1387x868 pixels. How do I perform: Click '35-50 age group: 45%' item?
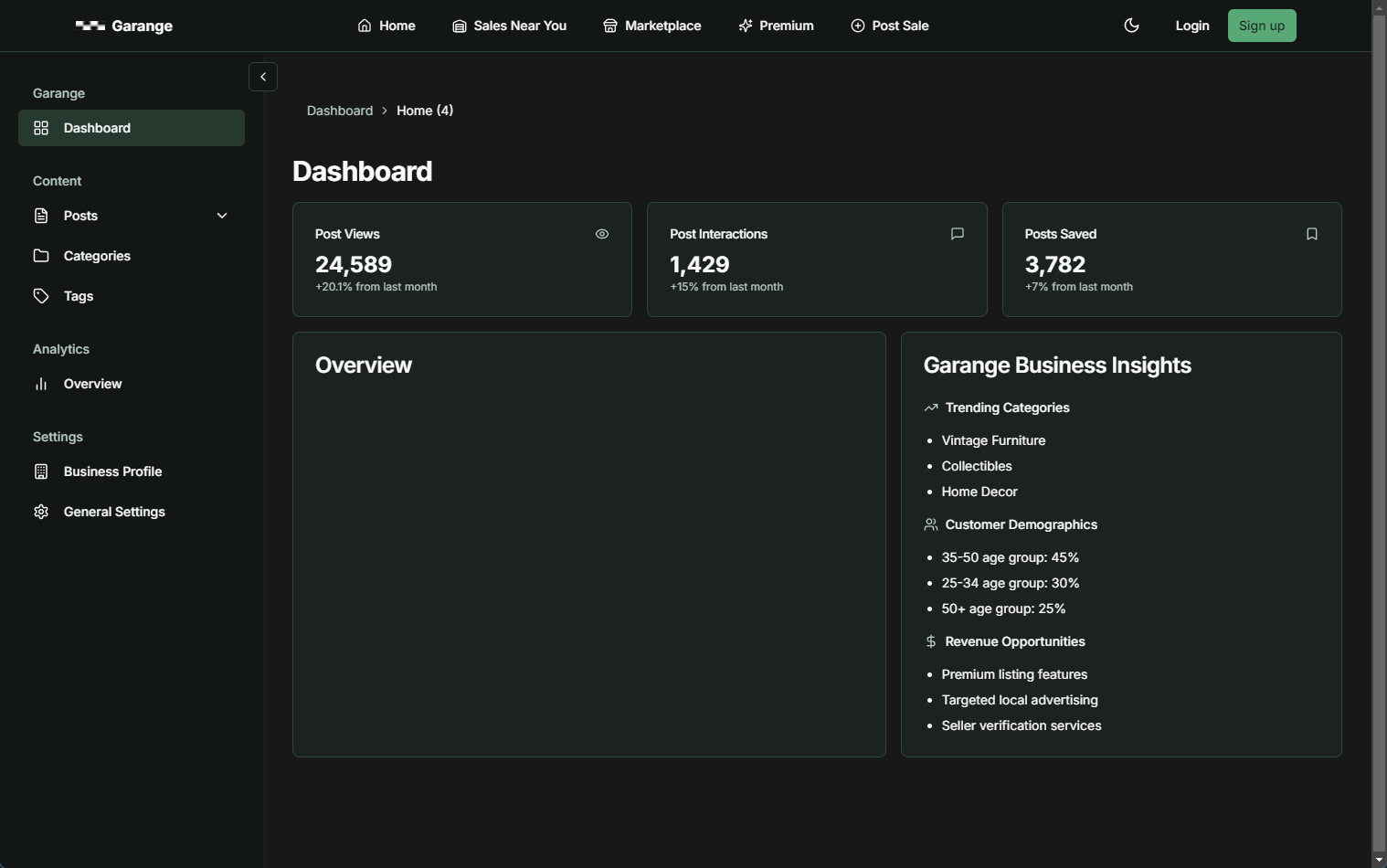coord(1011,557)
